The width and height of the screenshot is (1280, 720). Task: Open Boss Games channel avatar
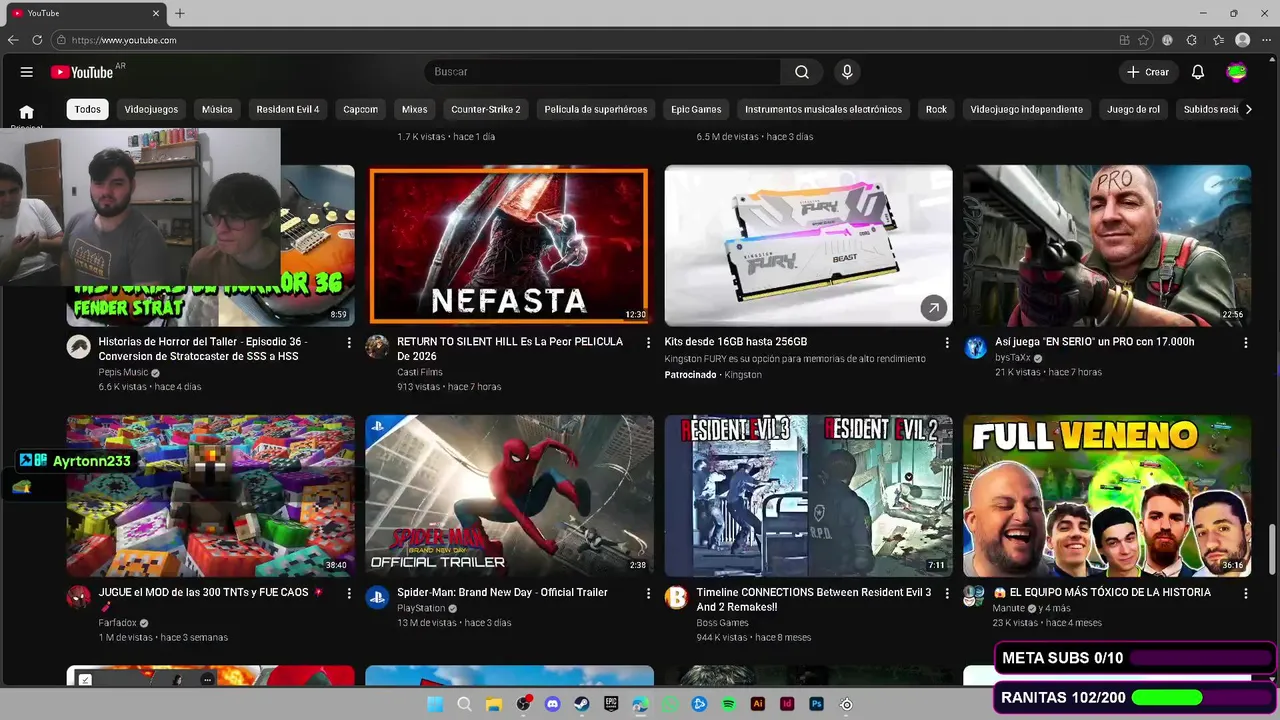point(676,597)
